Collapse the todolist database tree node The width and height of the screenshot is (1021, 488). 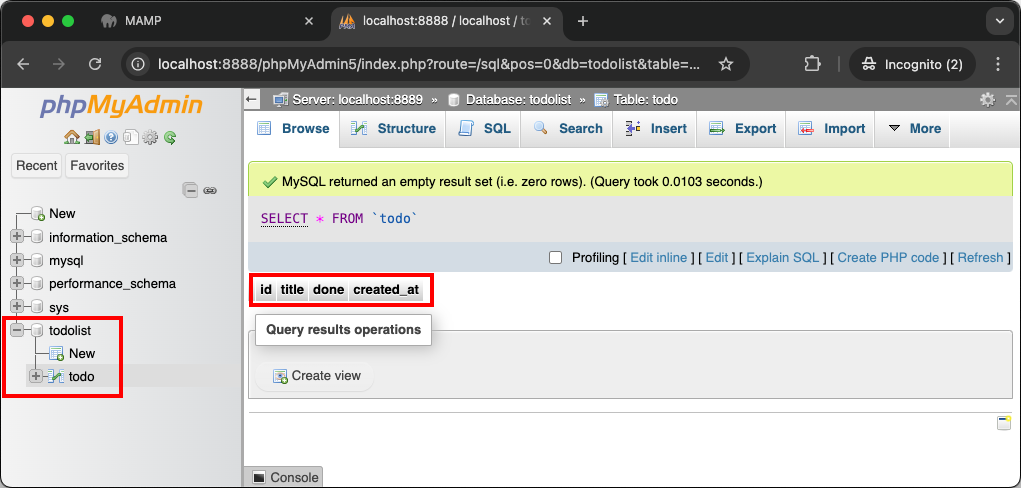click(17, 330)
